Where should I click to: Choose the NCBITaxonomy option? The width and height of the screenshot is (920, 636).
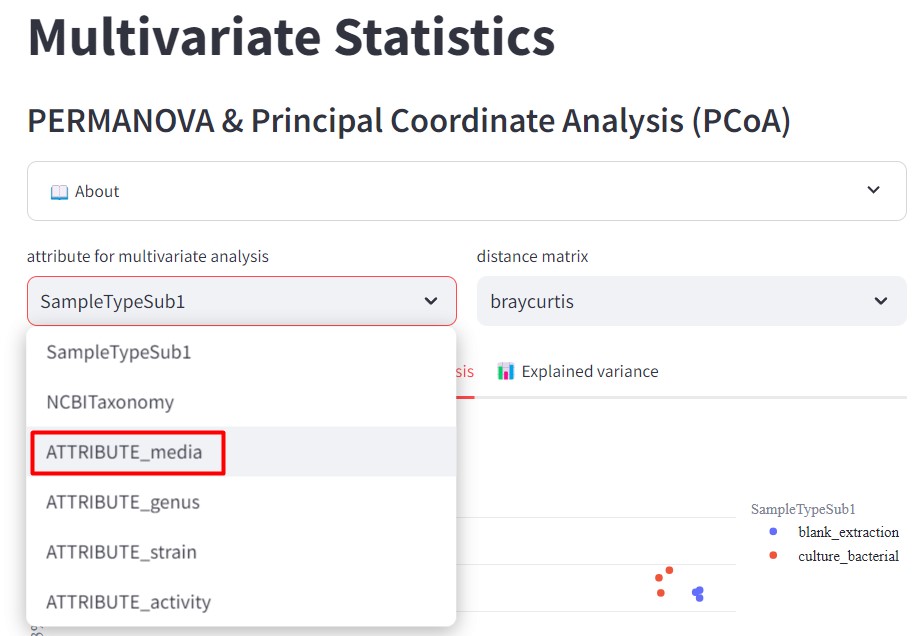coord(110,402)
